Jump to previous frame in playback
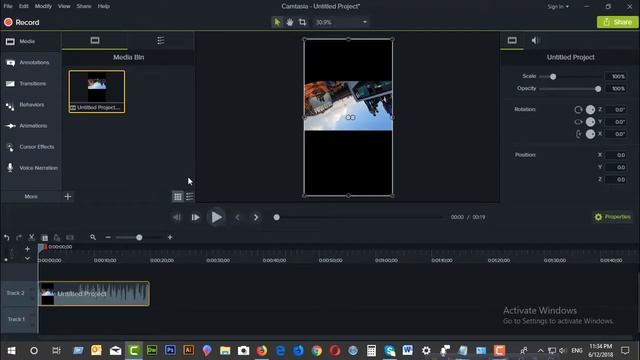The width and height of the screenshot is (640, 360). [x=177, y=218]
